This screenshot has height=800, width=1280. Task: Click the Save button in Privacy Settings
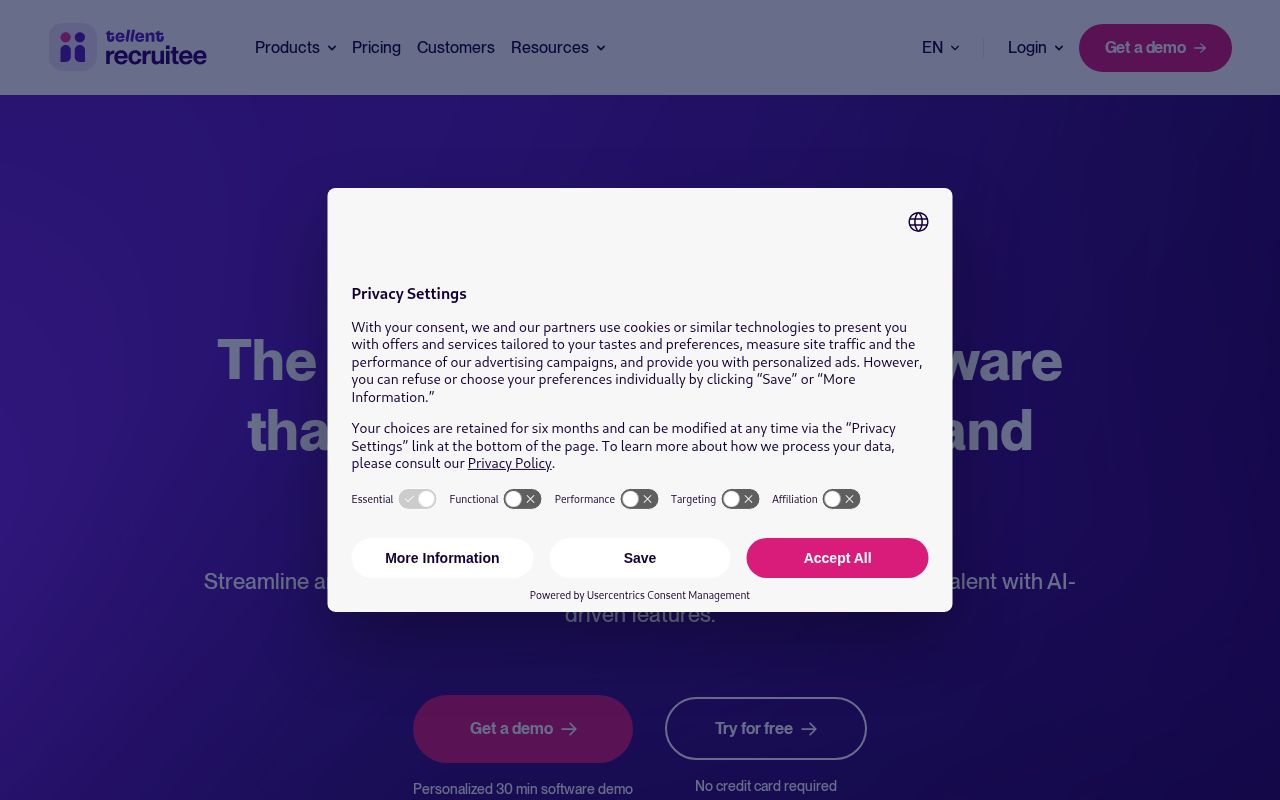tap(640, 558)
